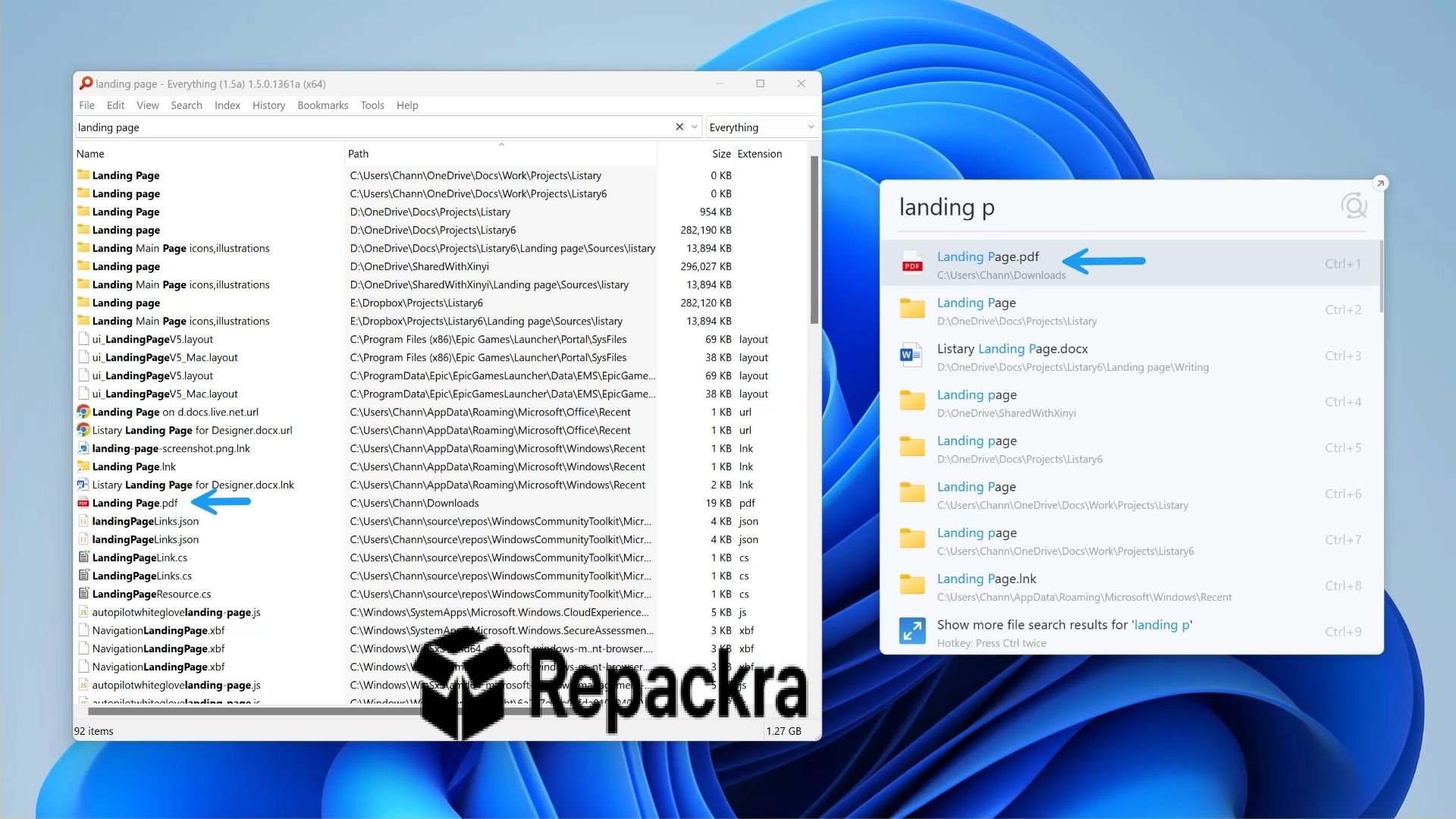The image size is (1456, 819).
Task: Click the expand-arrows icon beside 'Show more file search results'
Action: (912, 631)
